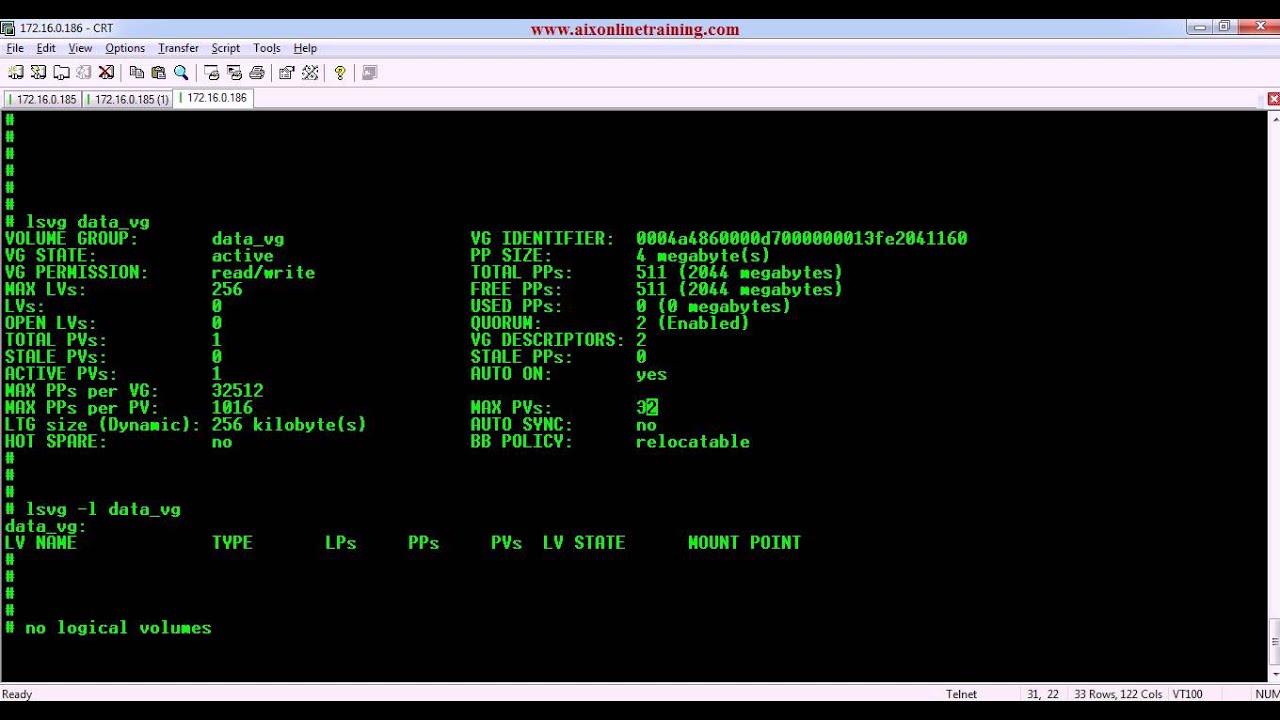Image resolution: width=1280 pixels, height=720 pixels.
Task: Open the File menu
Action: coord(15,48)
